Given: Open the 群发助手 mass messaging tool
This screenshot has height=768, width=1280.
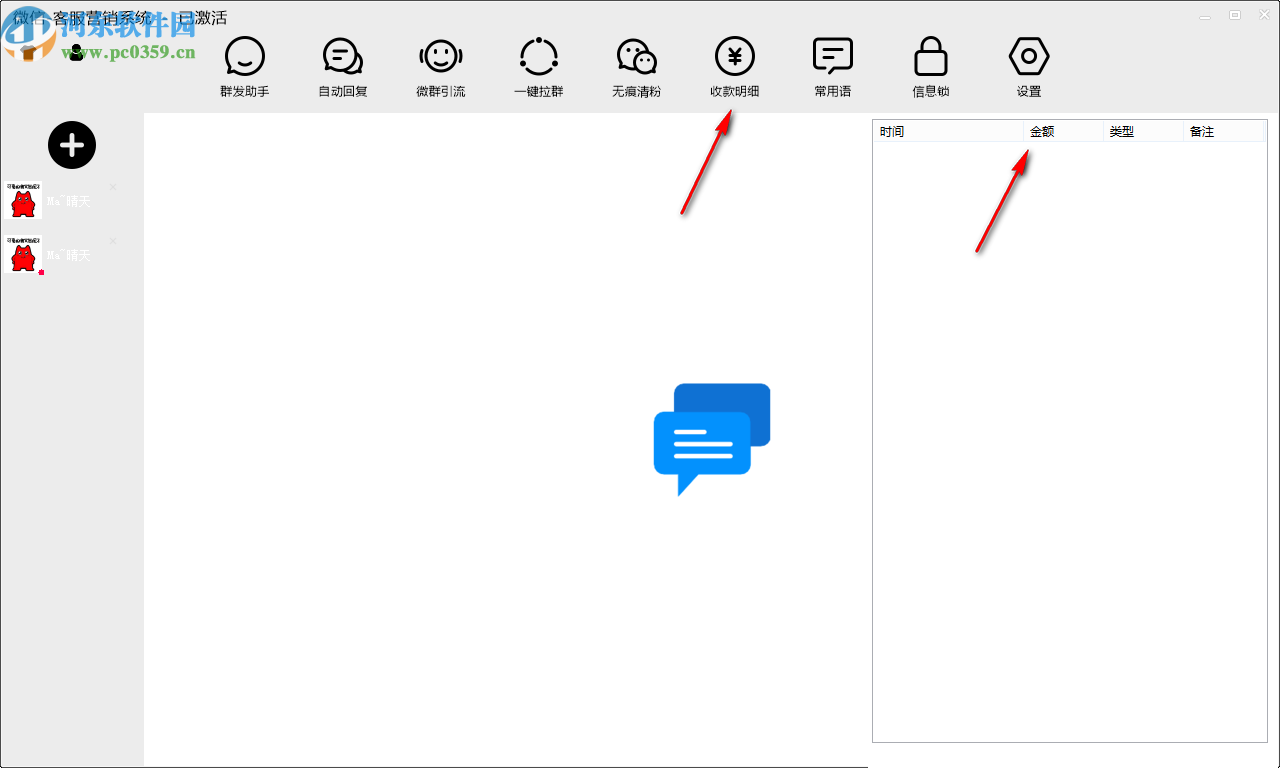Looking at the screenshot, I should (x=245, y=67).
